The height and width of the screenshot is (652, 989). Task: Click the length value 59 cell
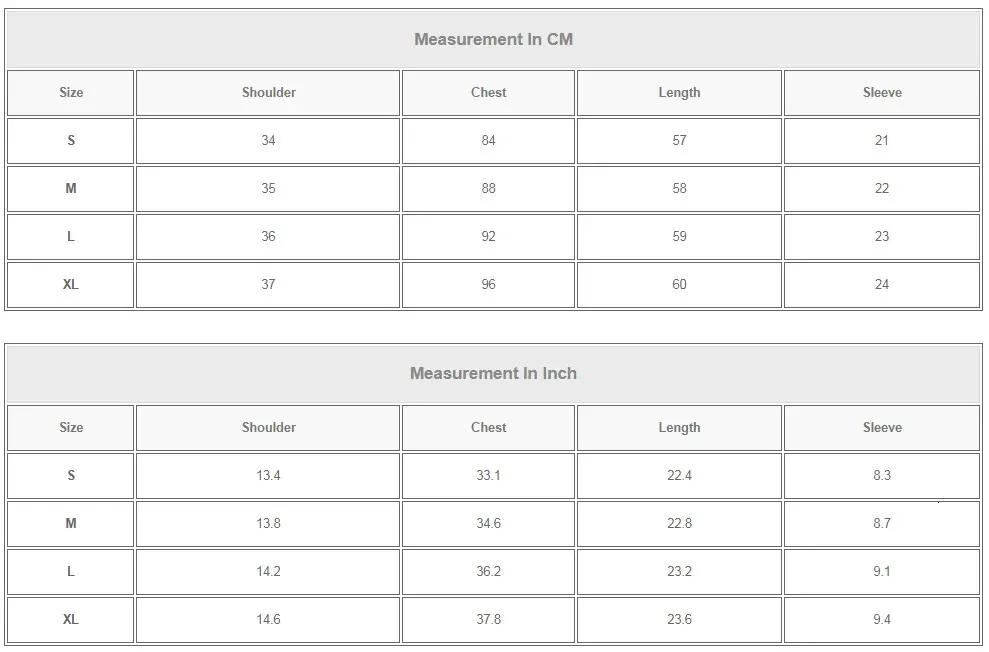[x=679, y=237]
